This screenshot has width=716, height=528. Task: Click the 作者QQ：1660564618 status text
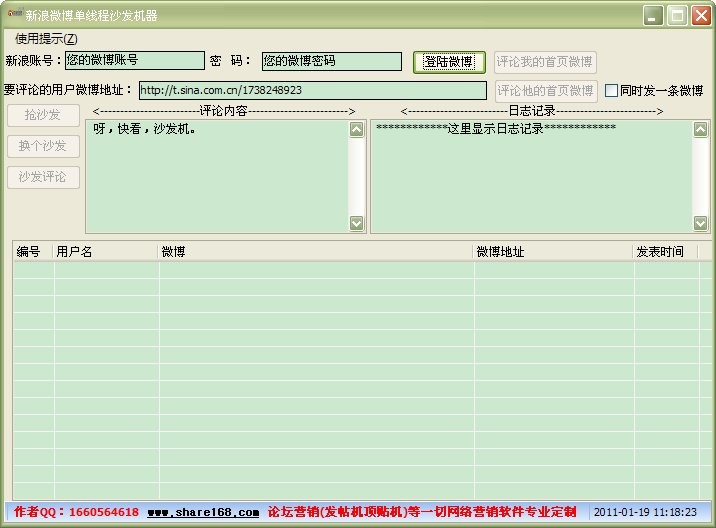pos(76,512)
